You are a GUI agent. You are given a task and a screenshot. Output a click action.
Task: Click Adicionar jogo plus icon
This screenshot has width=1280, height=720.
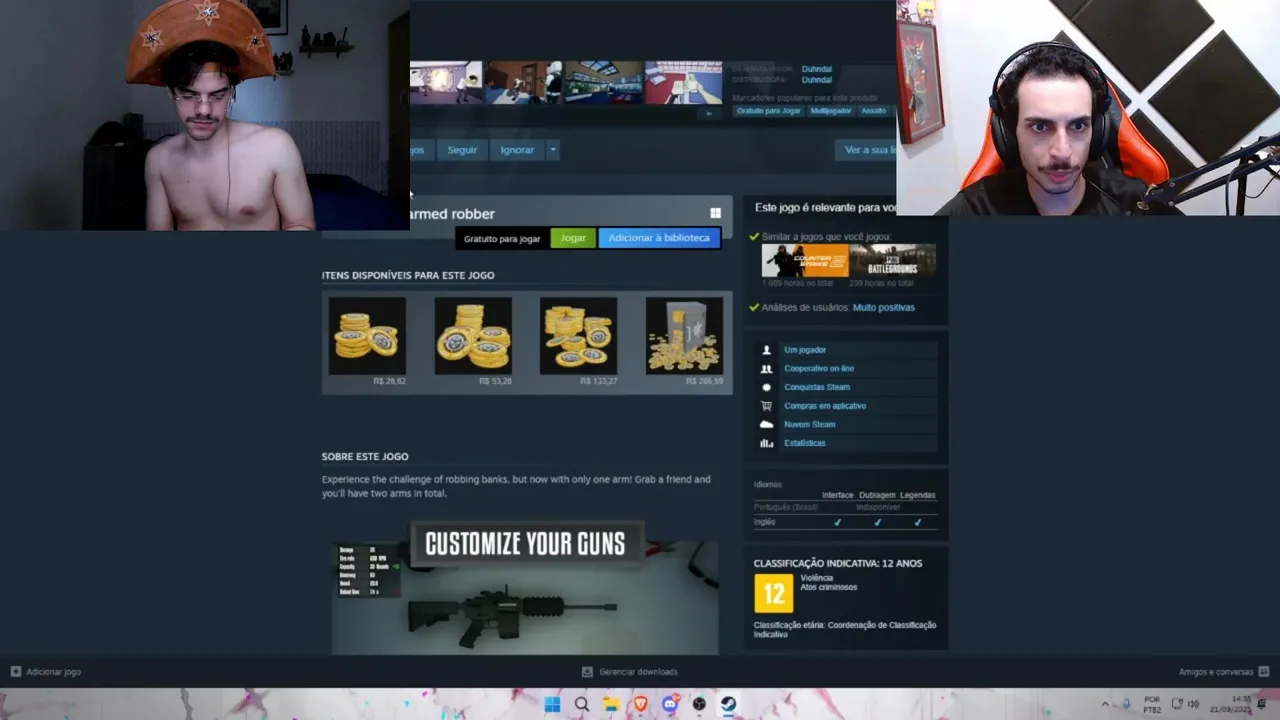click(15, 672)
